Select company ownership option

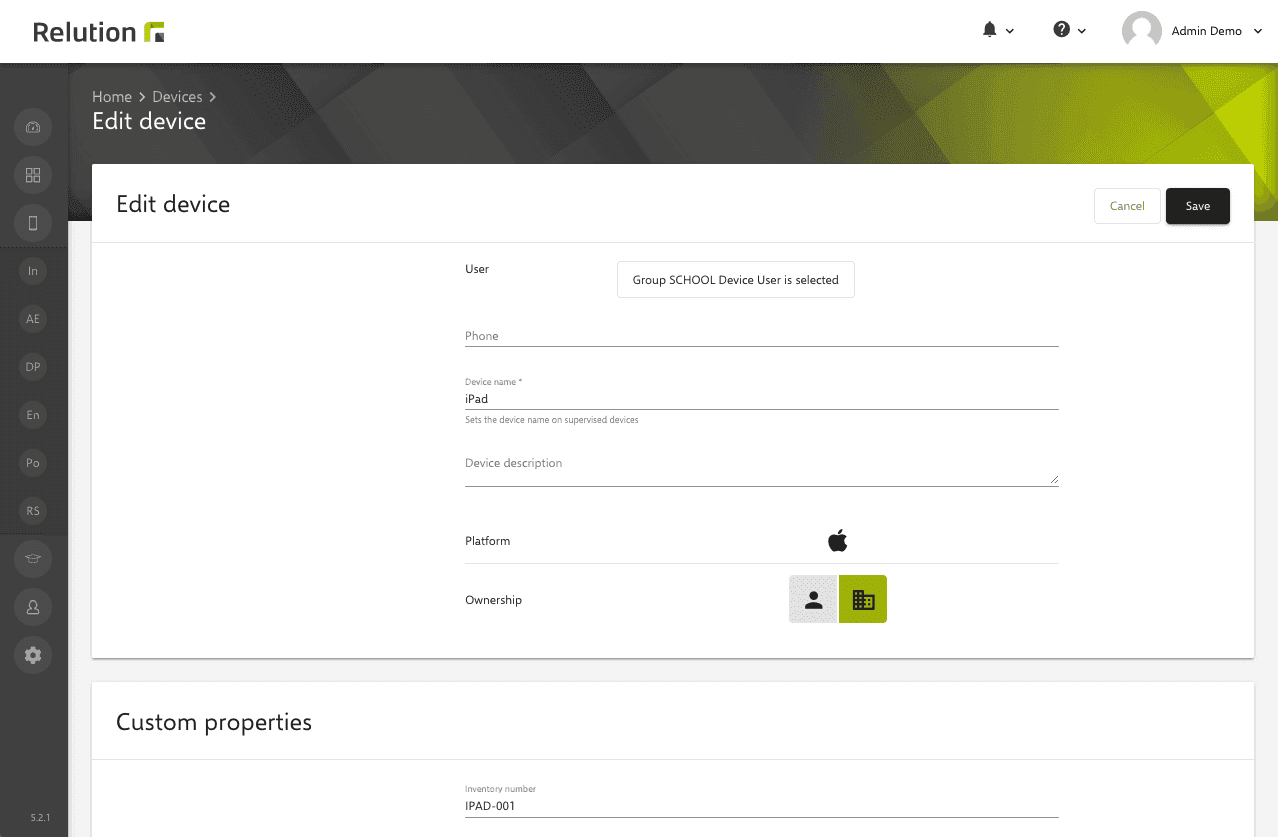(x=863, y=599)
